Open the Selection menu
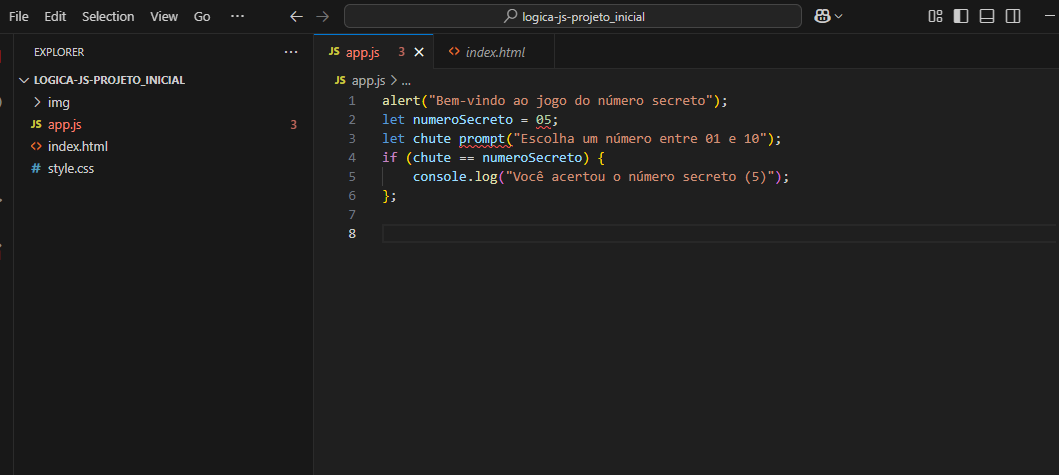Viewport: 1059px width, 475px height. 108,16
